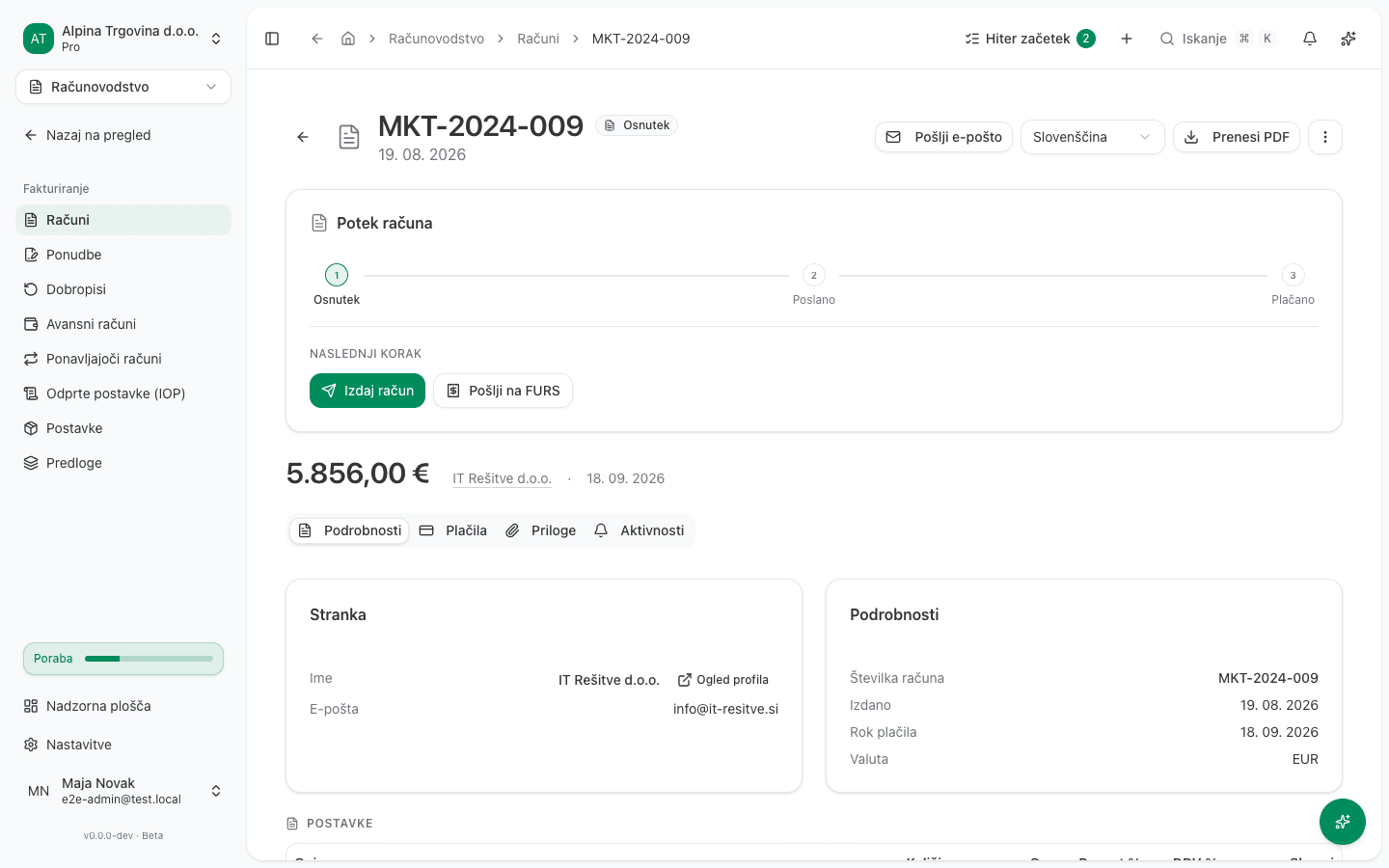Open the Iskanje search field
This screenshot has height=868, width=1389.
(1217, 39)
